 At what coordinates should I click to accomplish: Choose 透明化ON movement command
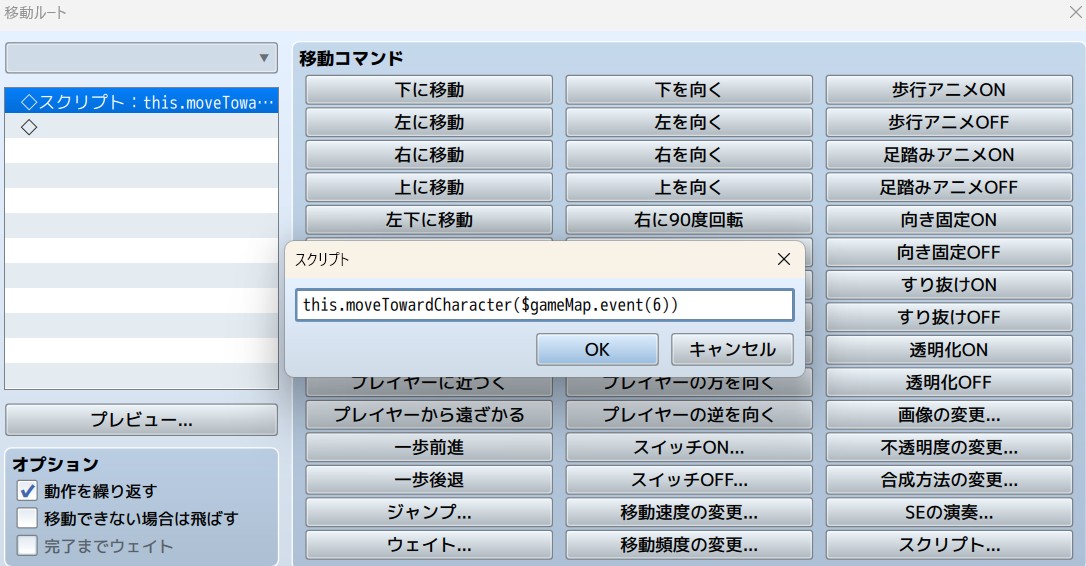click(x=949, y=350)
